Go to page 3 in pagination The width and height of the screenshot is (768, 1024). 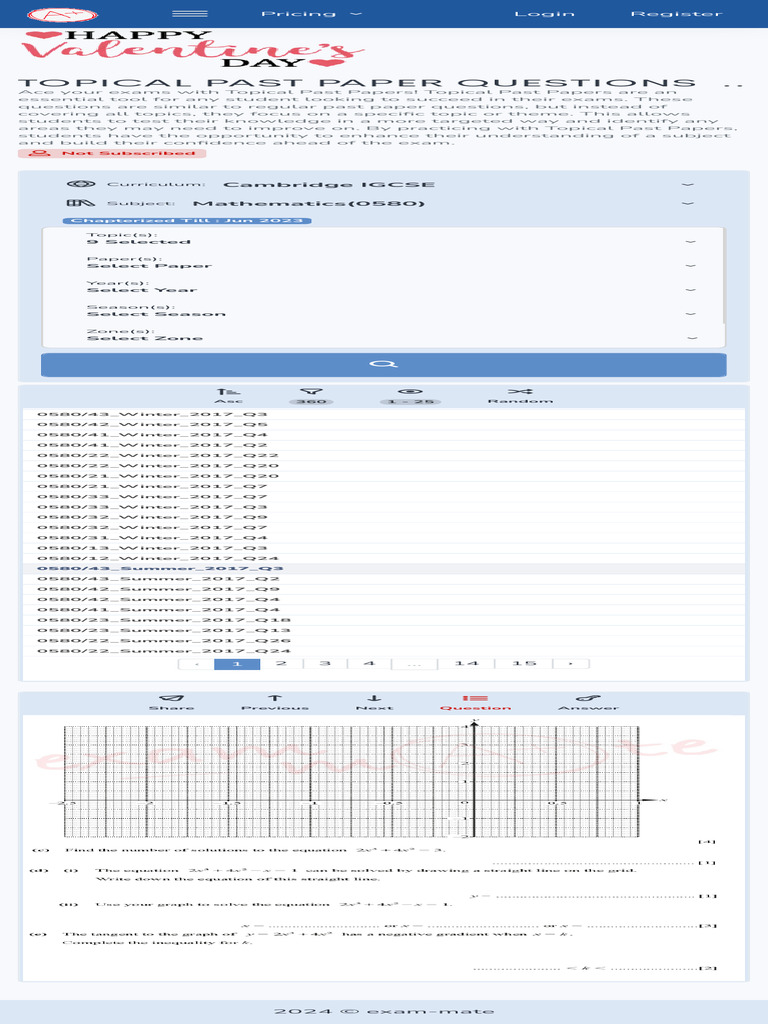[x=325, y=664]
